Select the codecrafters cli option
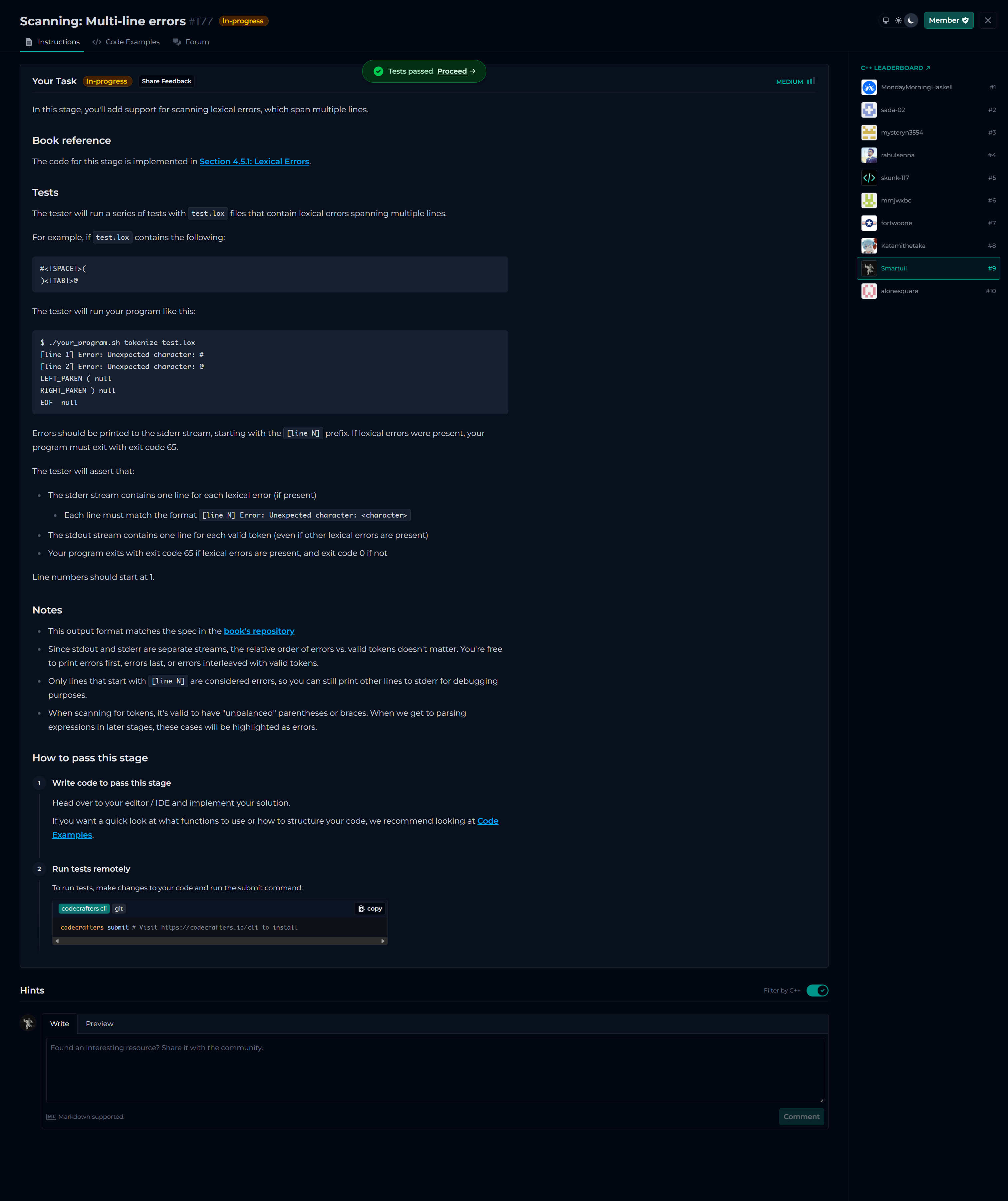 tap(84, 908)
